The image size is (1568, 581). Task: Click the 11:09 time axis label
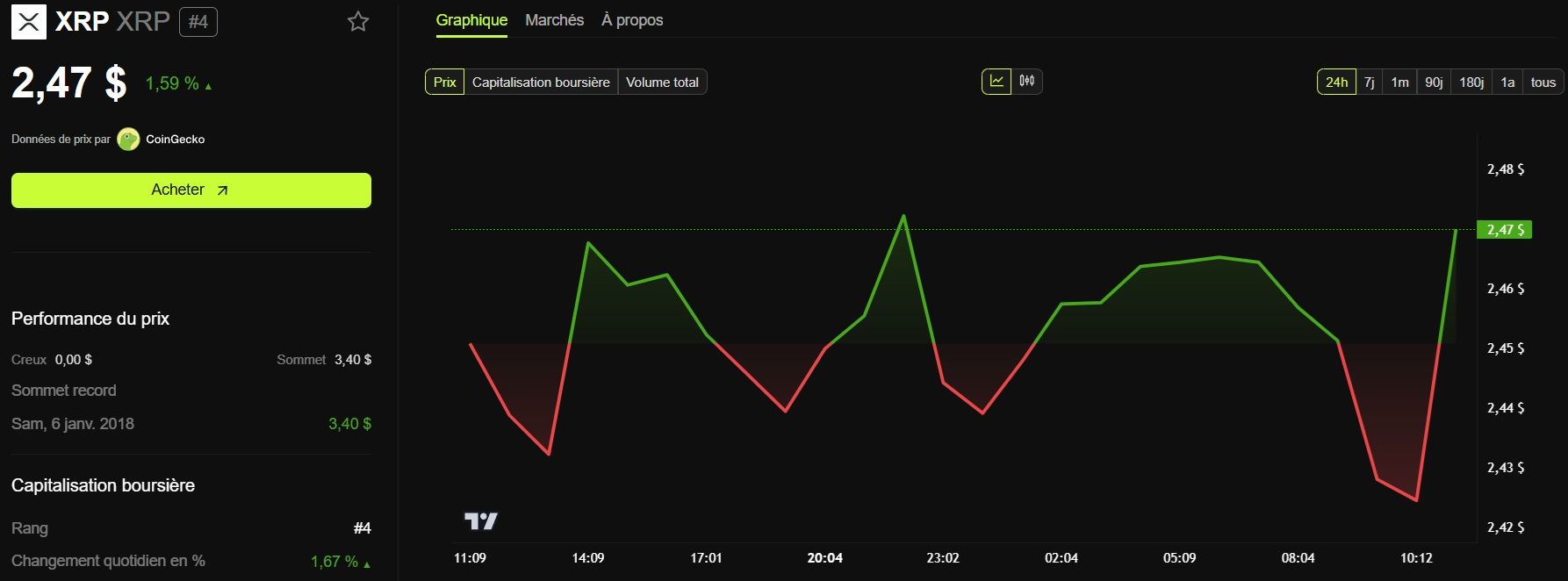(x=470, y=558)
